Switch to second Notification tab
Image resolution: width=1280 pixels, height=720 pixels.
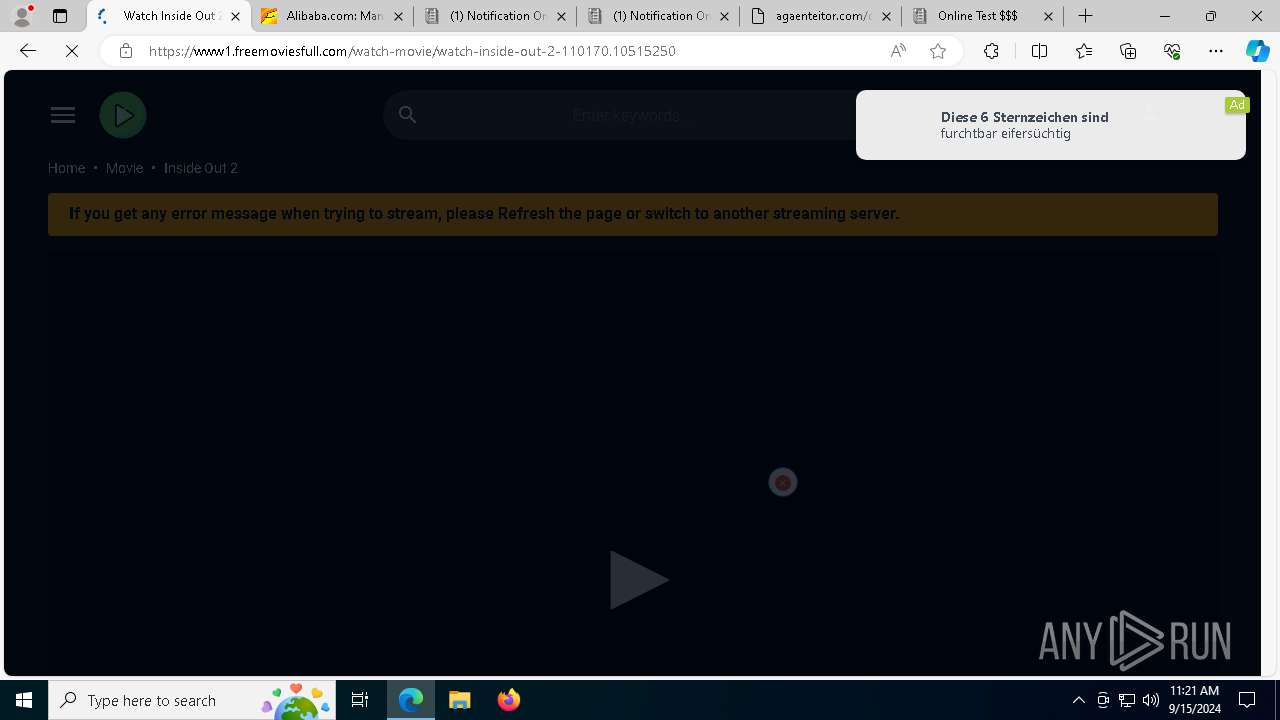[x=657, y=16]
